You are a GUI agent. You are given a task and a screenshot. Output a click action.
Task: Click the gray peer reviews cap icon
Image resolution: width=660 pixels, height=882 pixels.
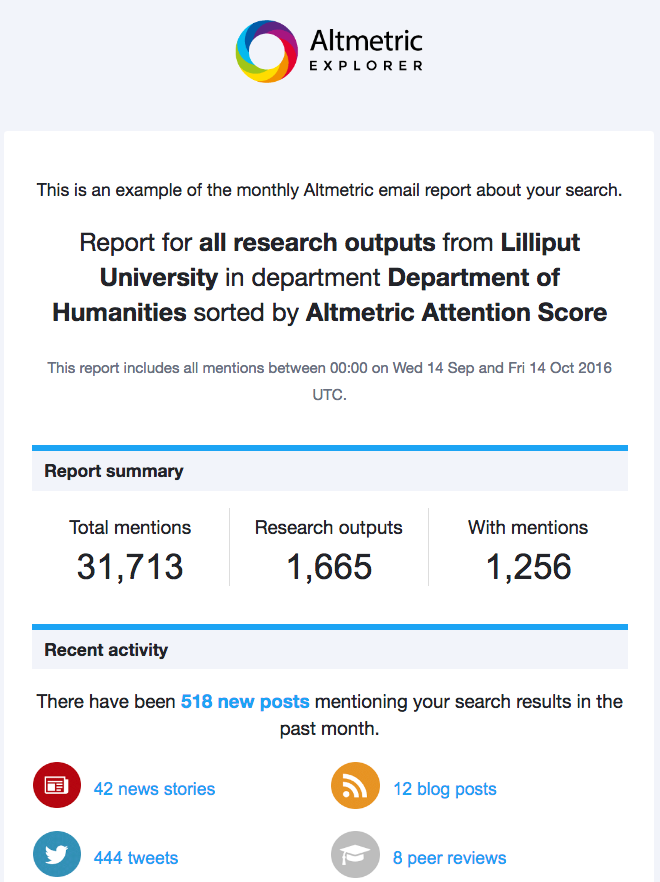tap(355, 857)
